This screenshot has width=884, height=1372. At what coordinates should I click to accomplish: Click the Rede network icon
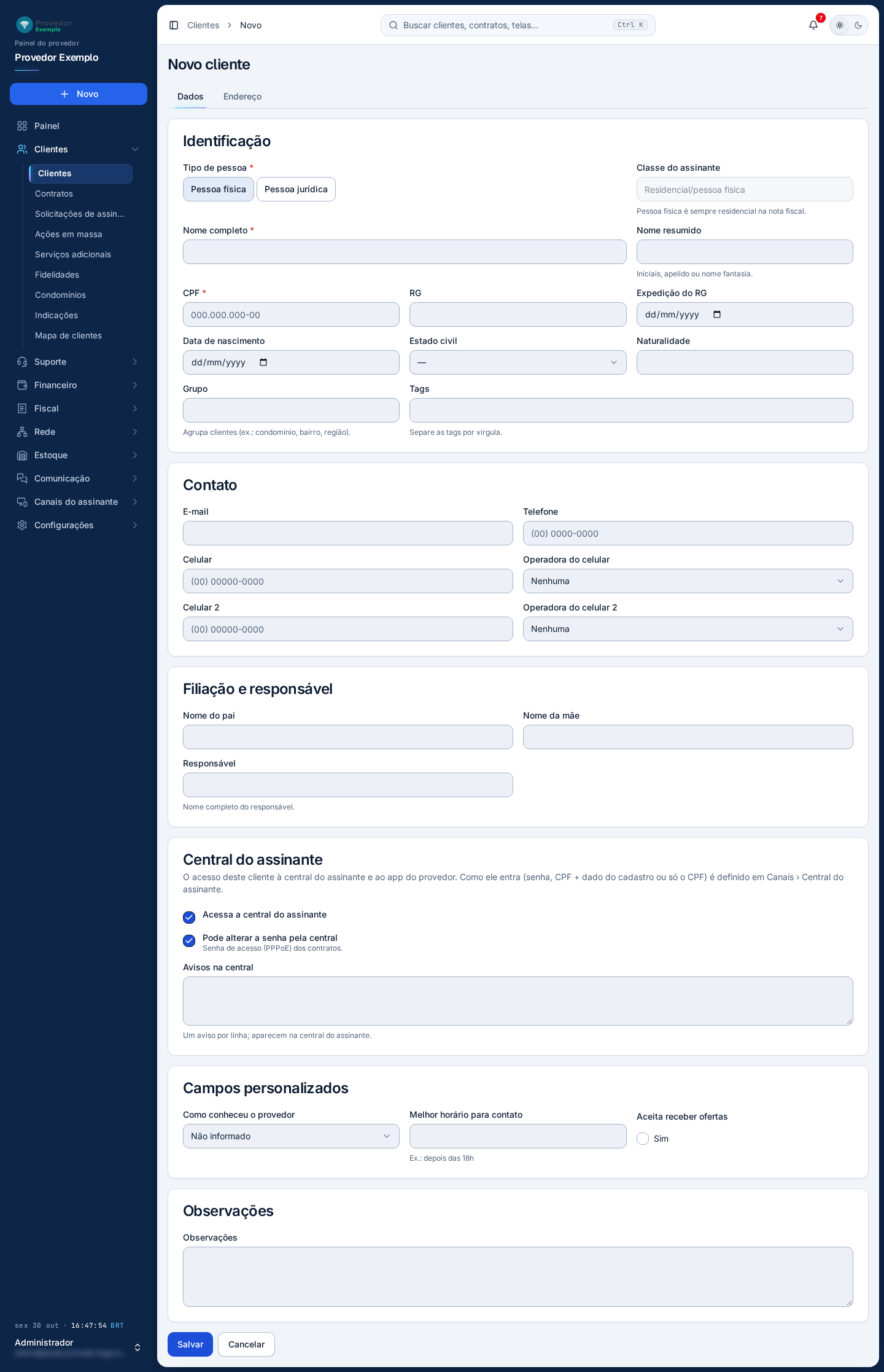coord(22,432)
